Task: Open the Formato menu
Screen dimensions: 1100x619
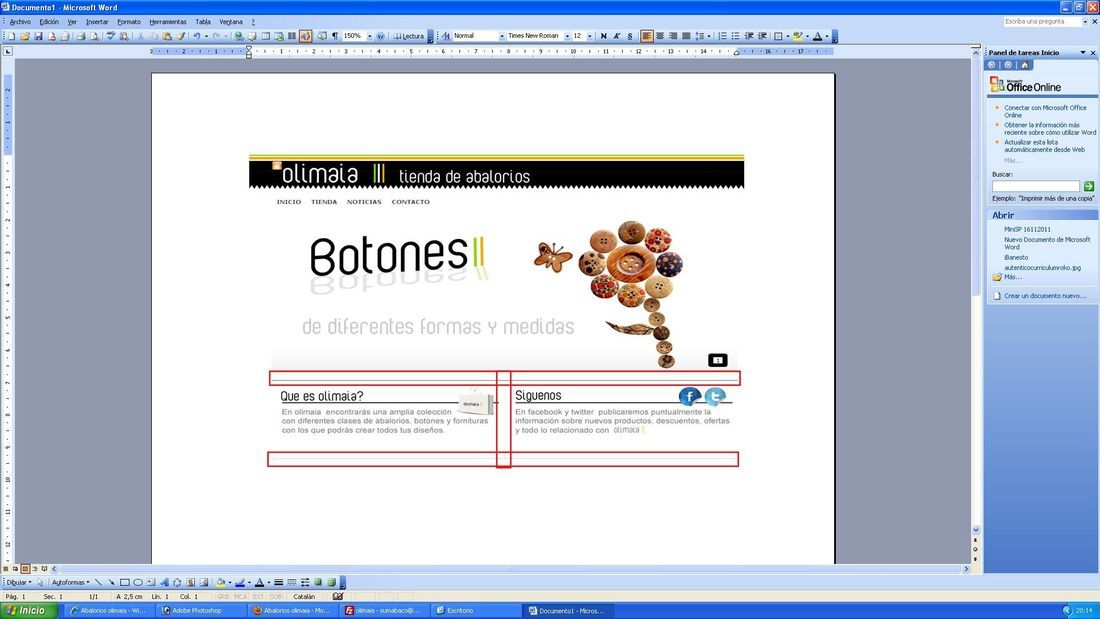Action: coord(129,22)
